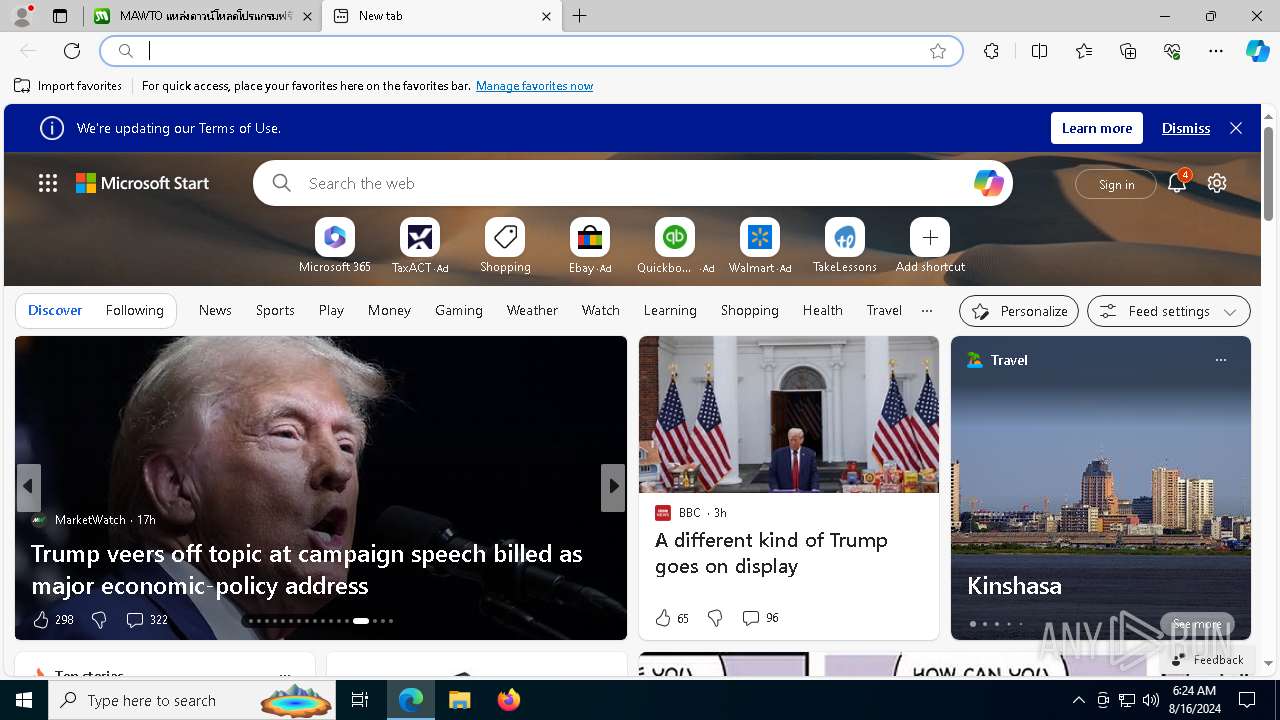
Task: Select the Sports feed category
Action: coord(275,311)
